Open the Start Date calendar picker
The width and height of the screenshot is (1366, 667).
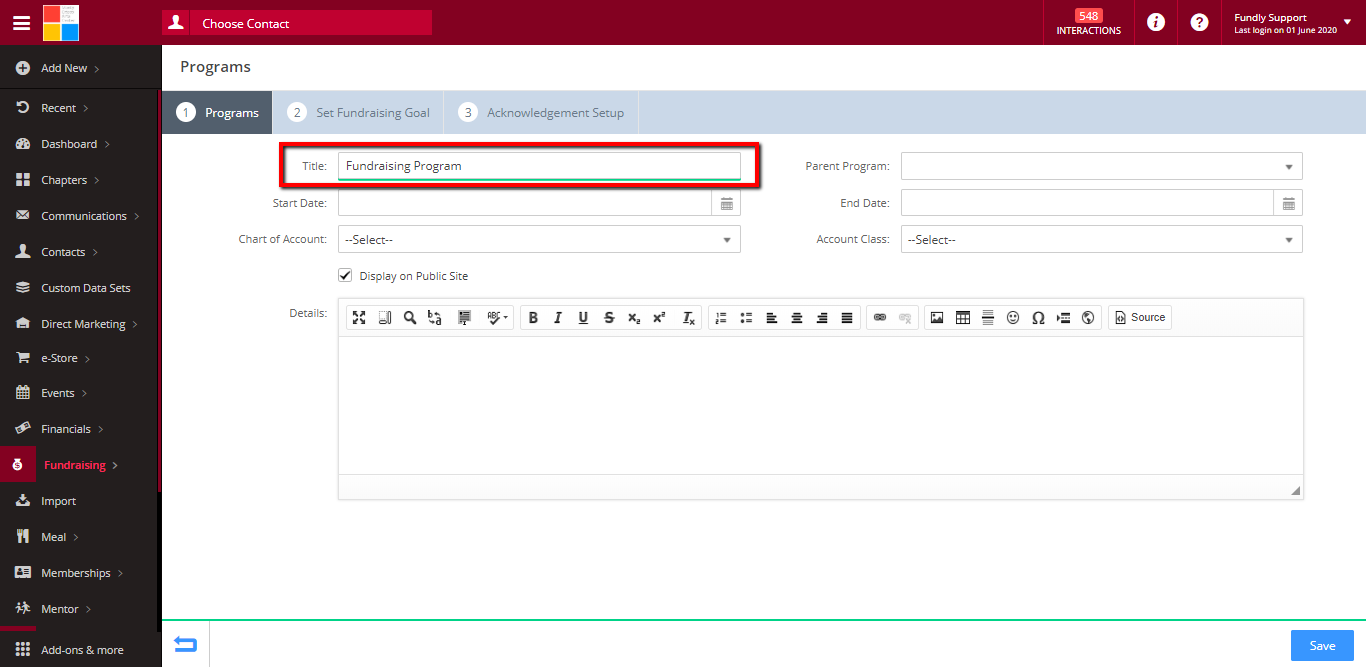(x=727, y=203)
